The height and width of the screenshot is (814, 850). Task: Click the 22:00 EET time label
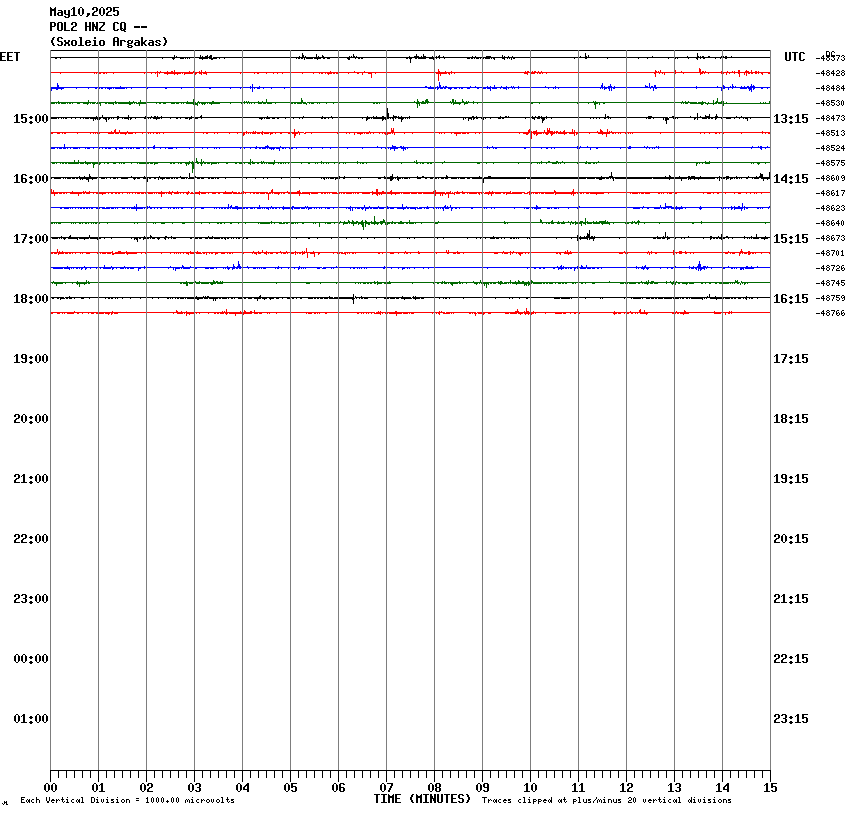pos(31,539)
